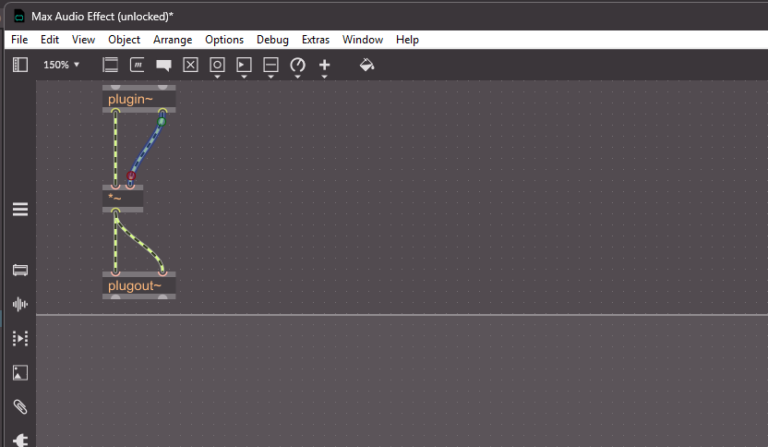Open the Object menu
This screenshot has width=768, height=447.
124,40
